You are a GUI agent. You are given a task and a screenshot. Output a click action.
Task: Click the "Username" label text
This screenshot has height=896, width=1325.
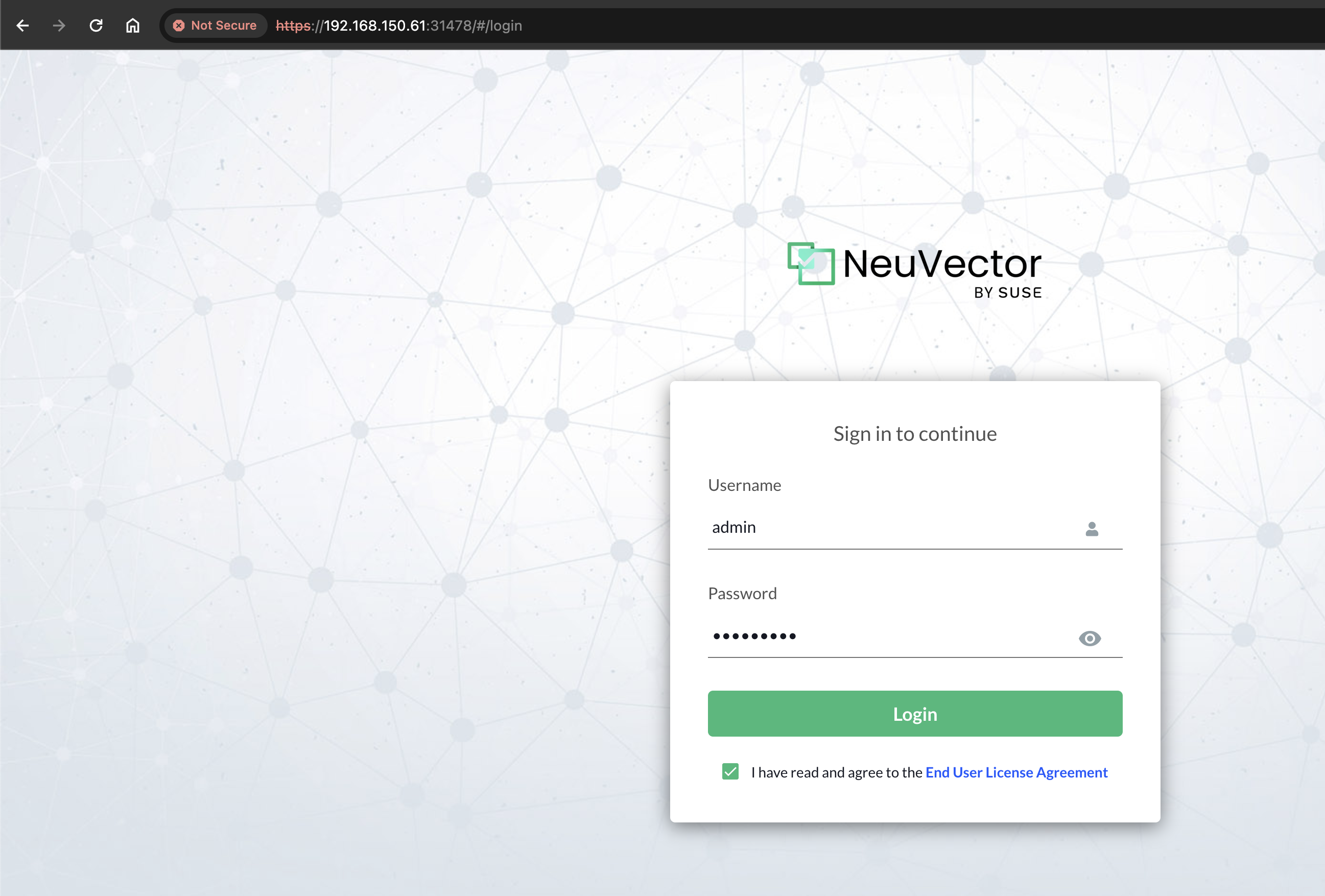click(x=744, y=485)
